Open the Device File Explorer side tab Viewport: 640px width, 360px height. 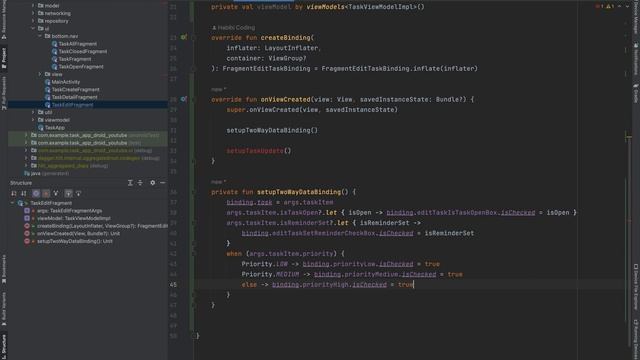pyautogui.click(x=636, y=287)
